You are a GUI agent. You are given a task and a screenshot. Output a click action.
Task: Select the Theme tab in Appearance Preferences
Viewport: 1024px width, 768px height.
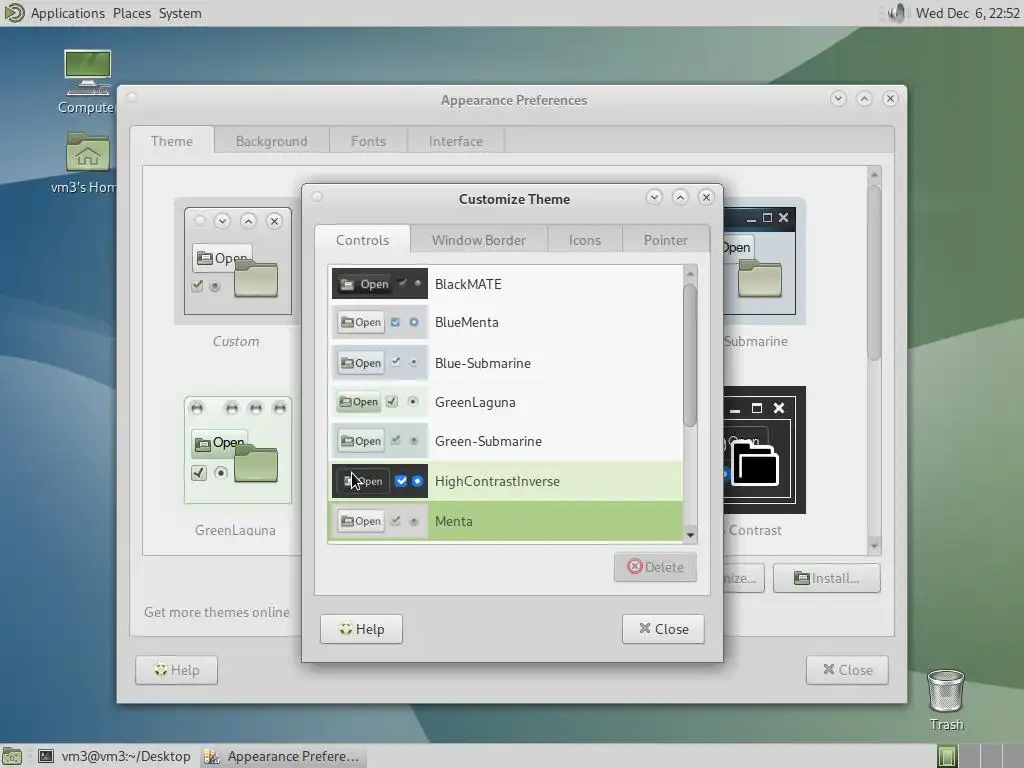click(x=172, y=141)
